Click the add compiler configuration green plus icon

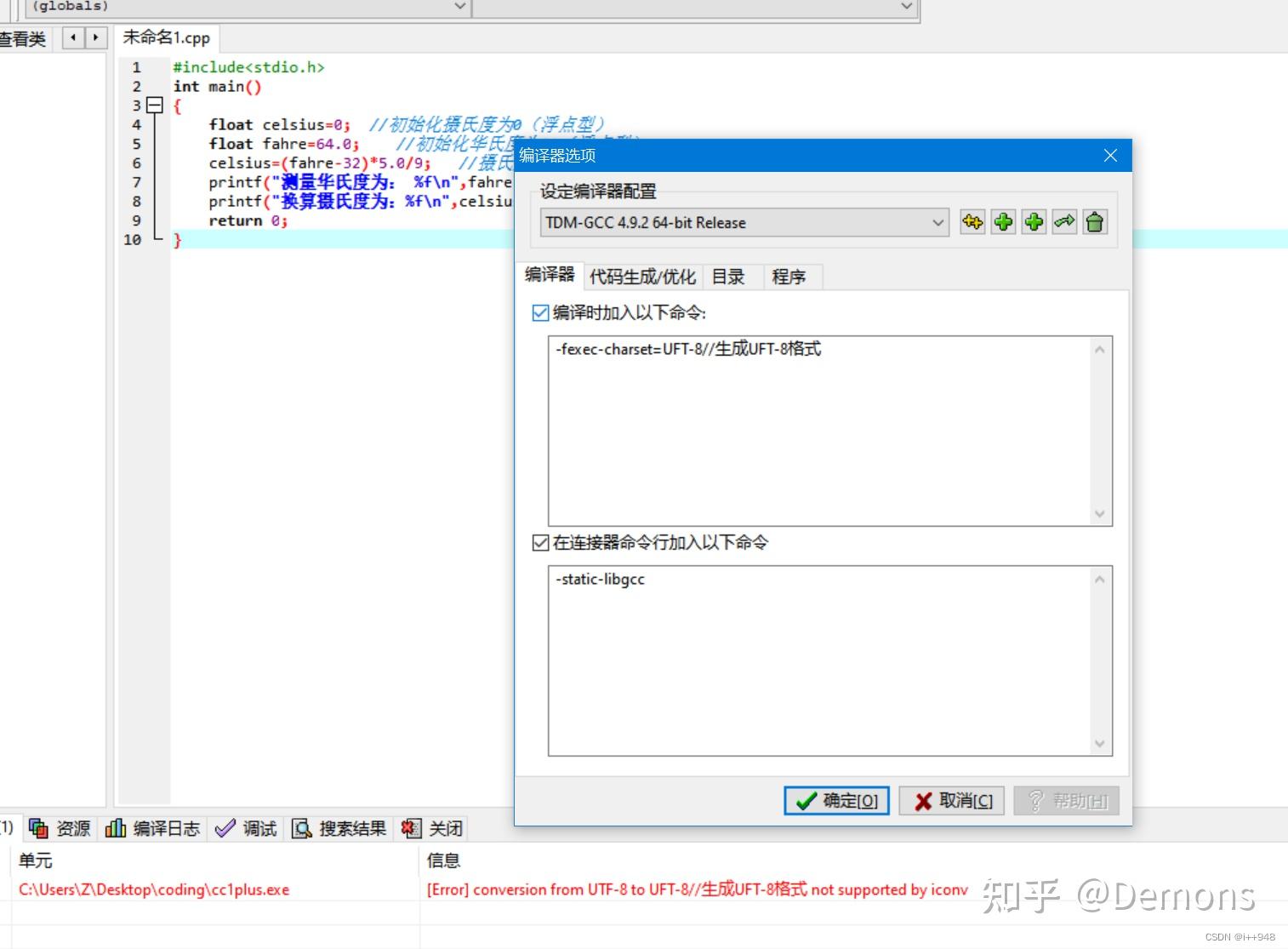click(1002, 222)
